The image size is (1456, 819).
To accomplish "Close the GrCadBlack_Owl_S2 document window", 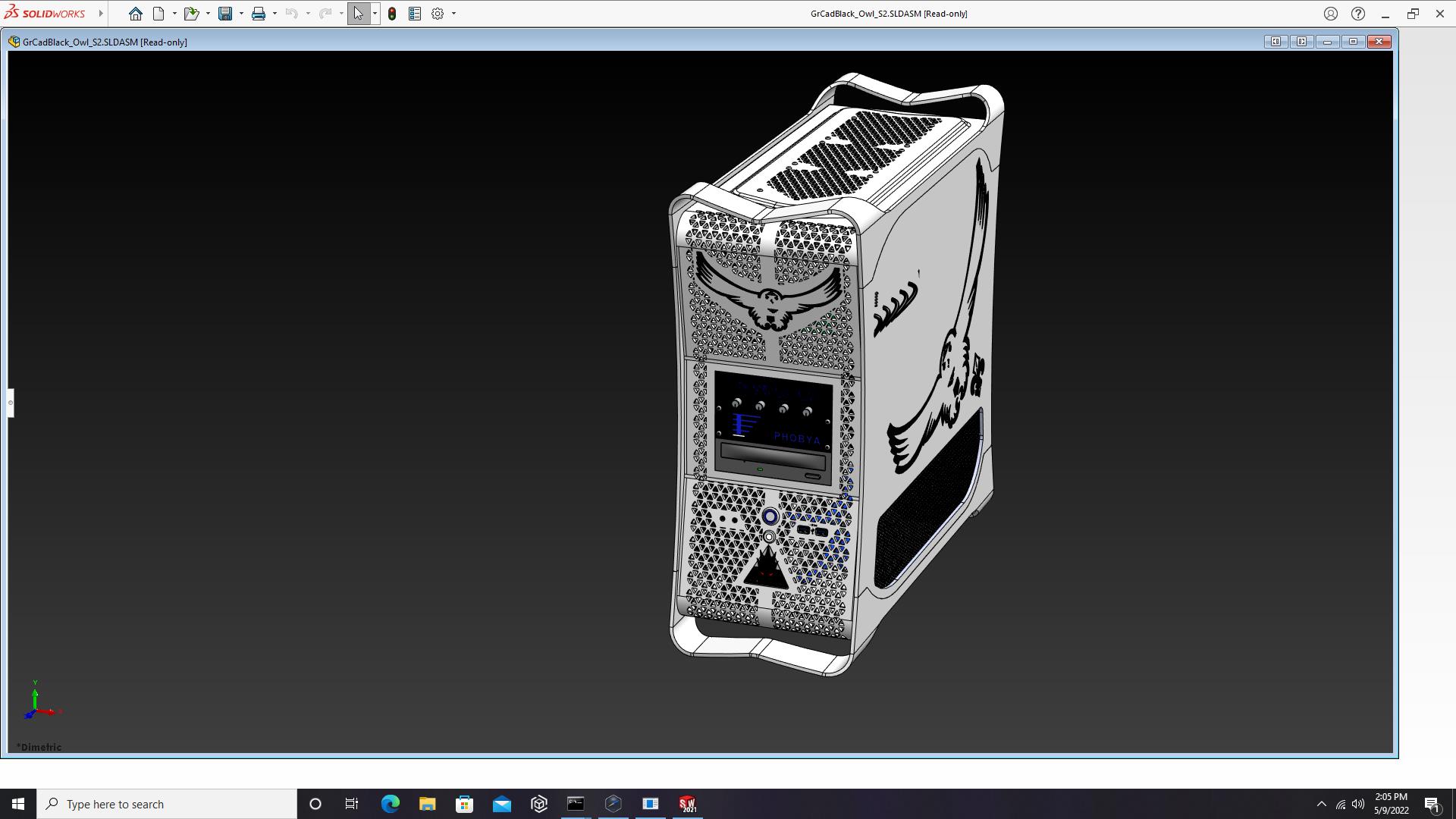I will 1379,42.
